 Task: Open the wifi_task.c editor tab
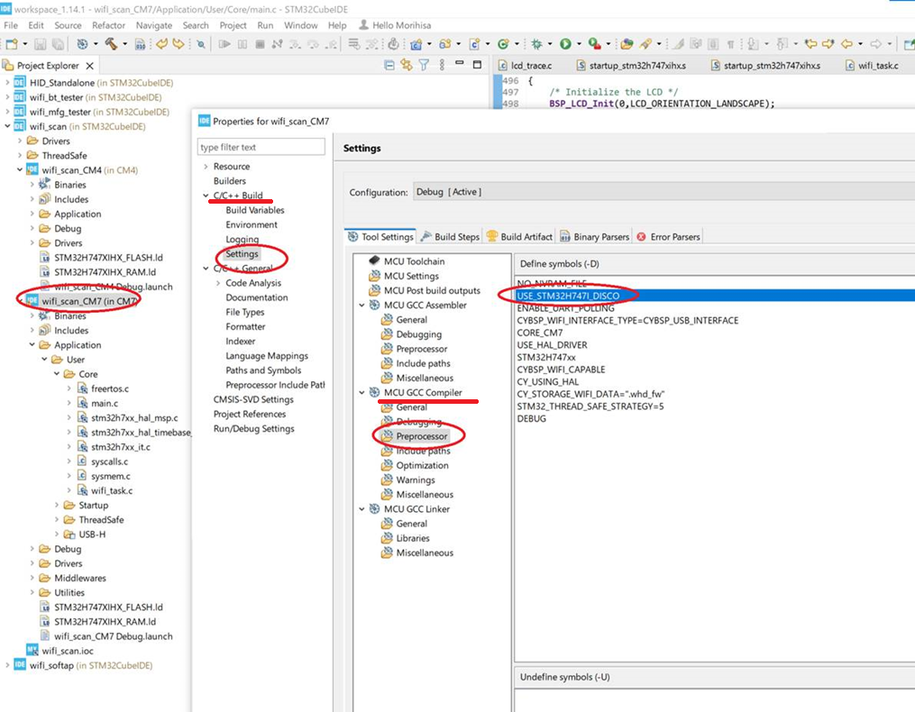coord(877,65)
